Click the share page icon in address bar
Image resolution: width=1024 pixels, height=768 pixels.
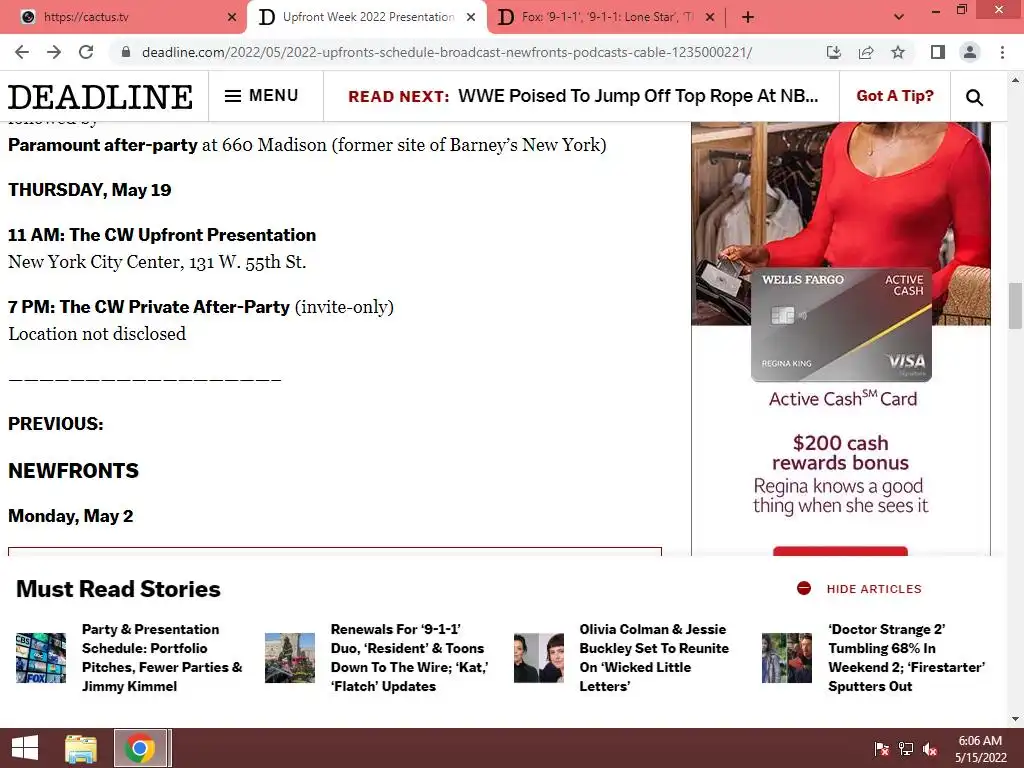point(866,52)
